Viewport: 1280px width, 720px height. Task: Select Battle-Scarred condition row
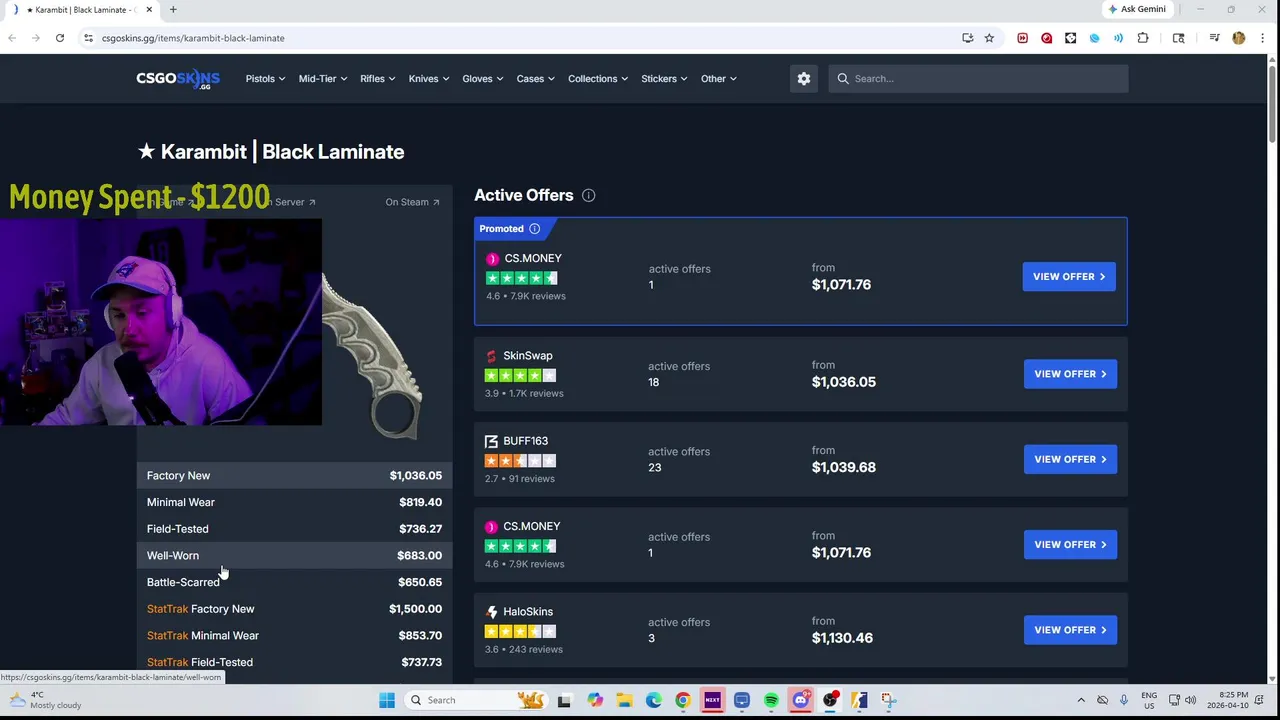[x=294, y=582]
